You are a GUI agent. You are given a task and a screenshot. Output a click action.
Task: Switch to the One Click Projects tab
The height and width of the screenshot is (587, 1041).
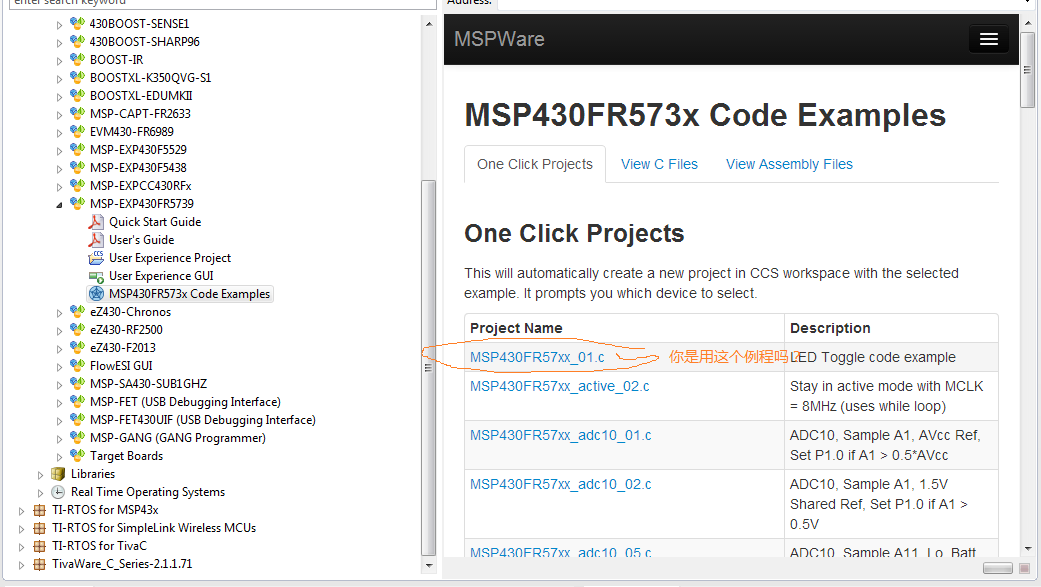tap(534, 164)
